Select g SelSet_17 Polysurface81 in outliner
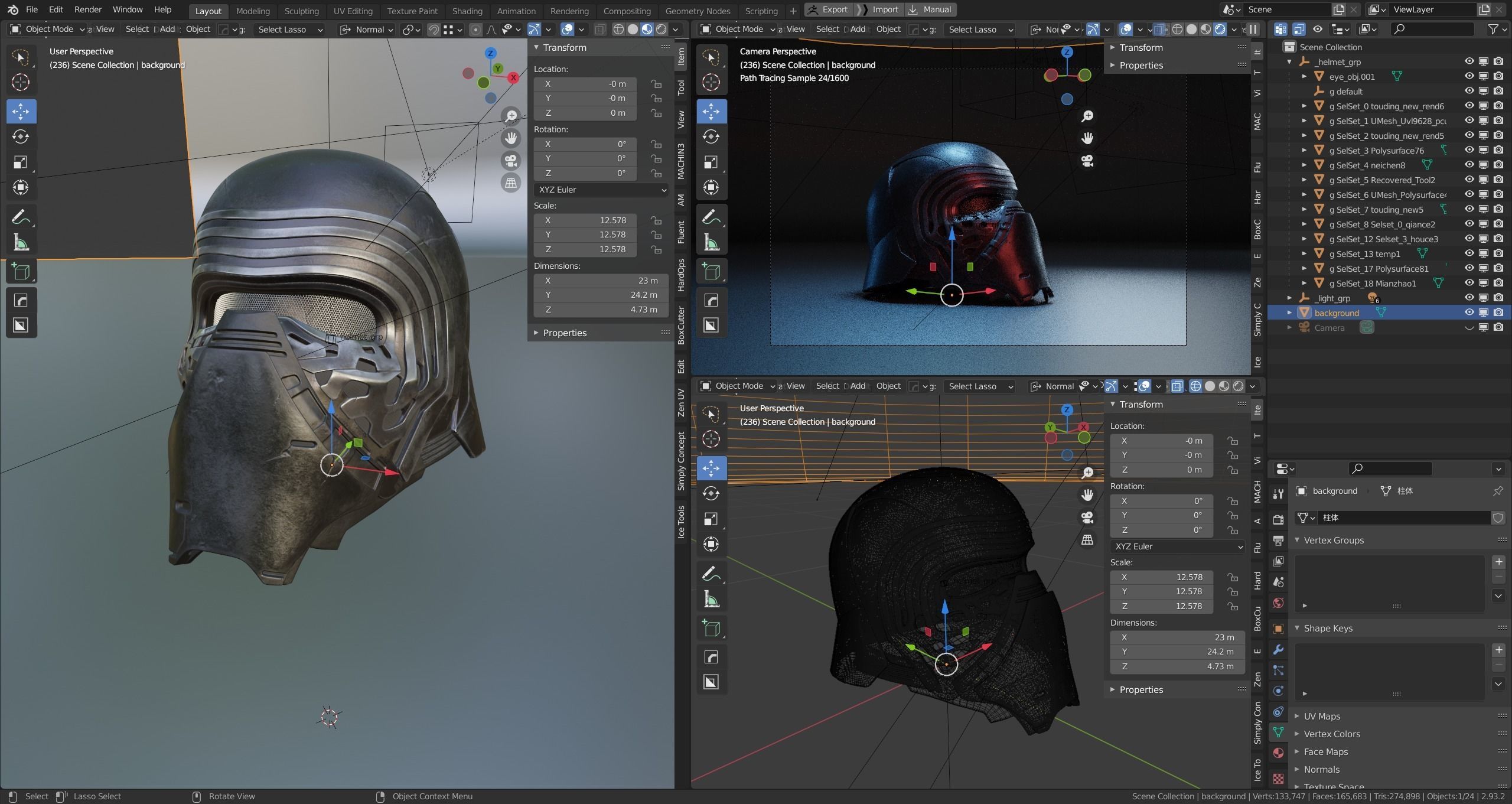Screen dimensions: 1512x804 (1379, 268)
